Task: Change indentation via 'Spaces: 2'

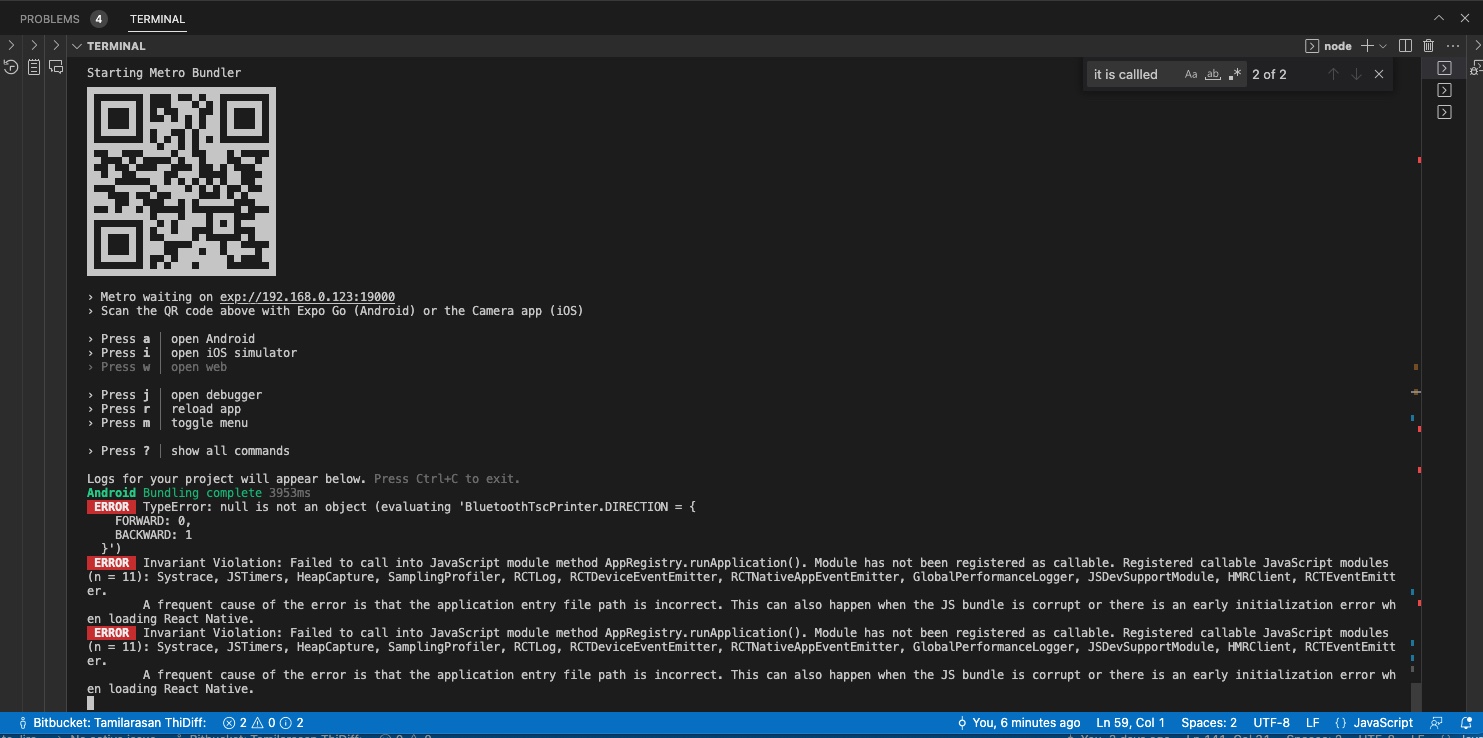Action: point(1209,722)
